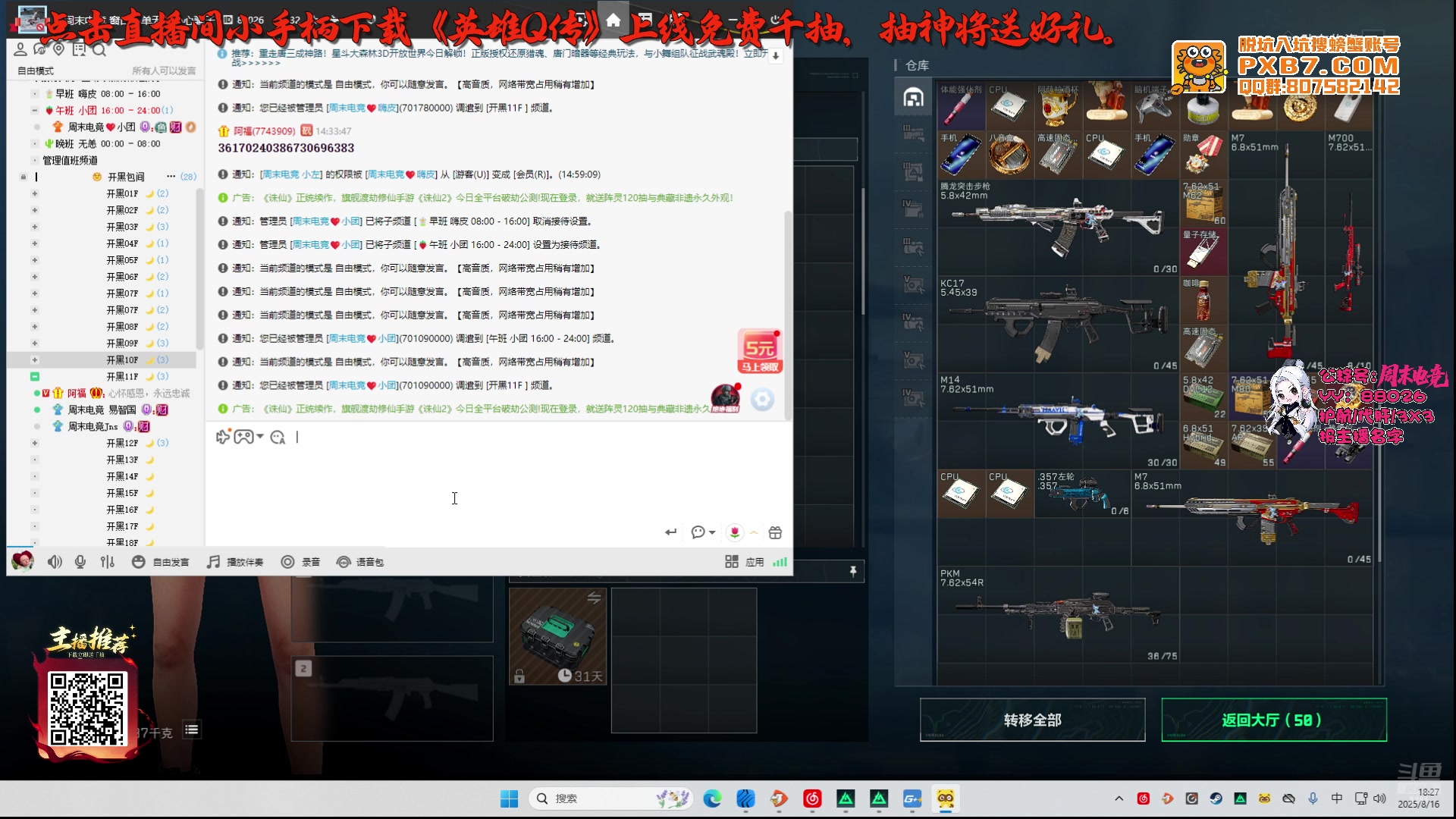1456x819 pixels.
Task: Click the 自由发言 speaking mode button
Action: (161, 562)
